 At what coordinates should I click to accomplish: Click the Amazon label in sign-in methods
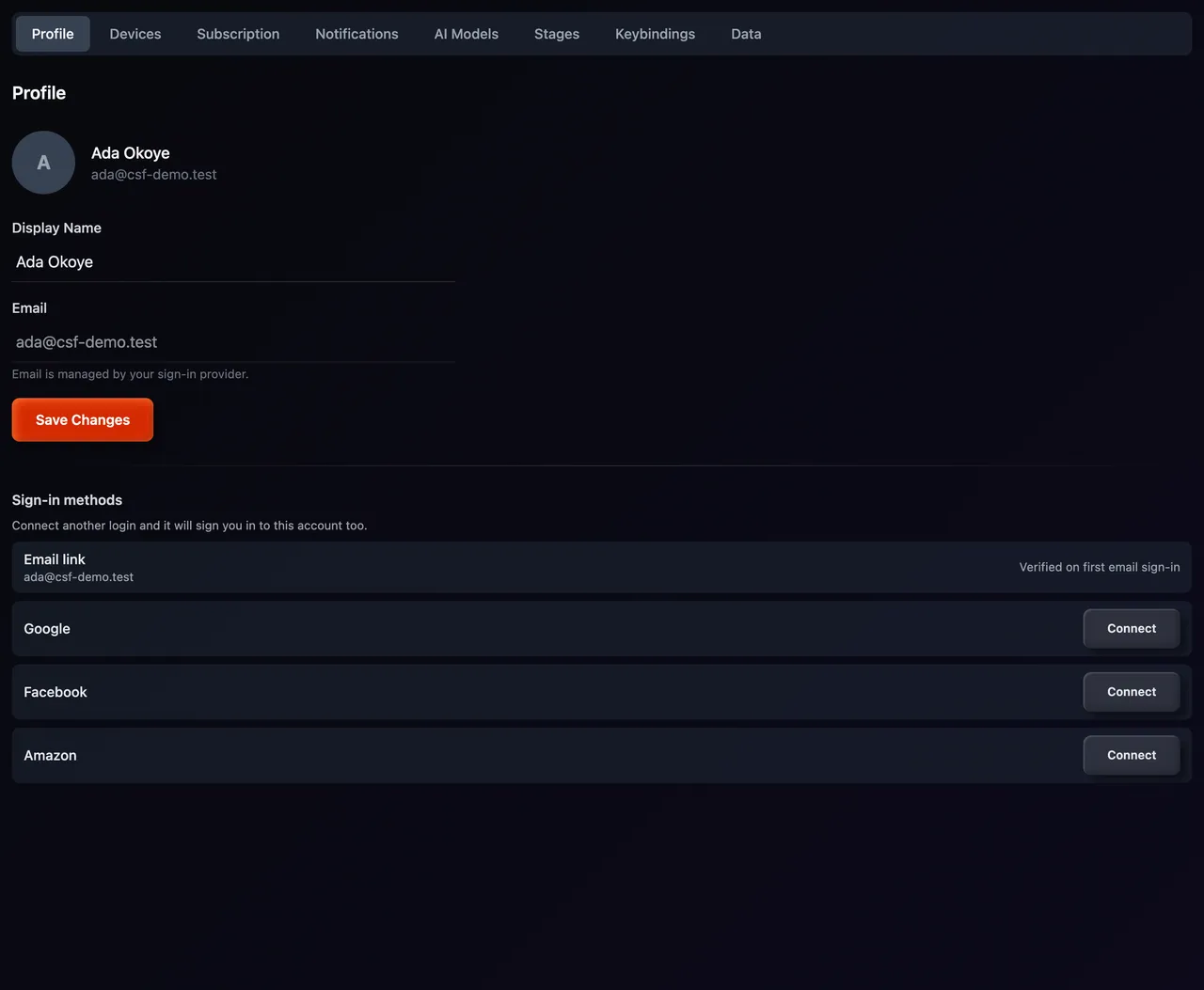tap(50, 755)
